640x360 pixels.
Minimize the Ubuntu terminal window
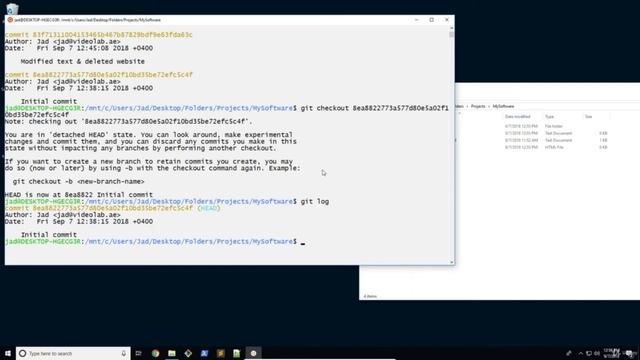click(416, 20)
